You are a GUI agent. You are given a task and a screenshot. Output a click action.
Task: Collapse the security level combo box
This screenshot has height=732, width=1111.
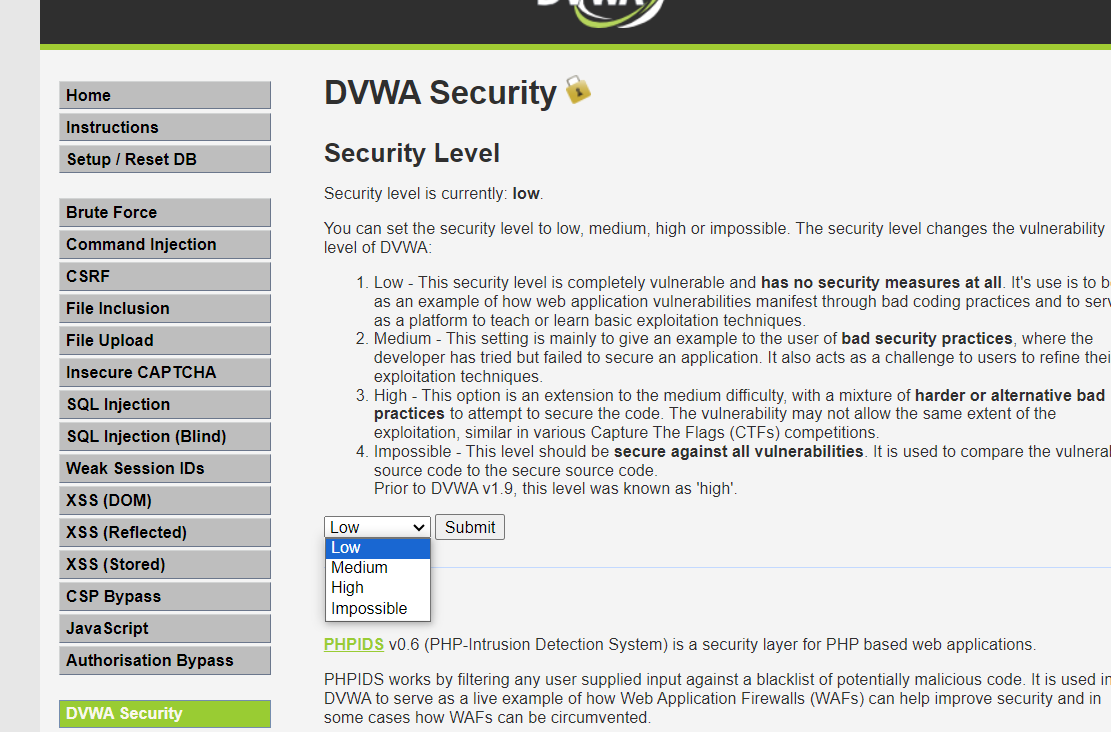coord(377,527)
